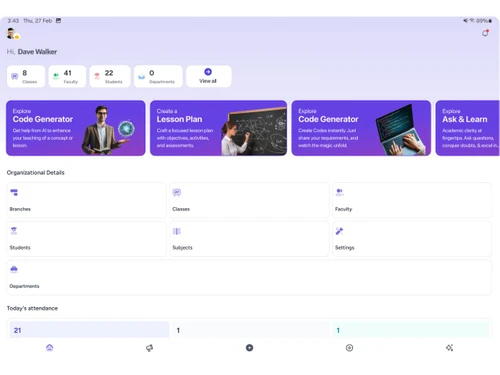Open Departments label under Organizational Details

click(24, 286)
